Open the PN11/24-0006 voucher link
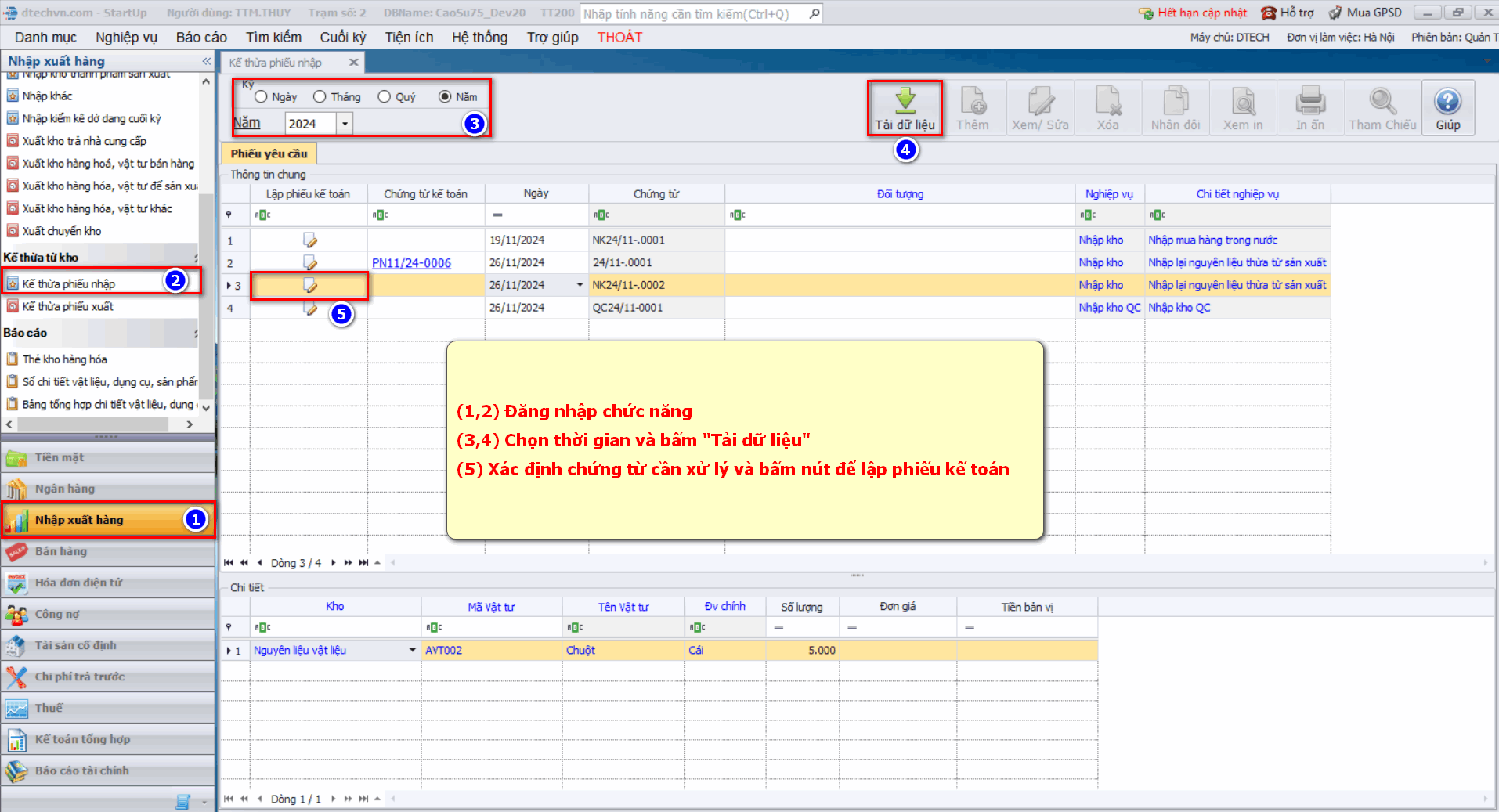Screen dimensions: 1499x812 tap(411, 263)
